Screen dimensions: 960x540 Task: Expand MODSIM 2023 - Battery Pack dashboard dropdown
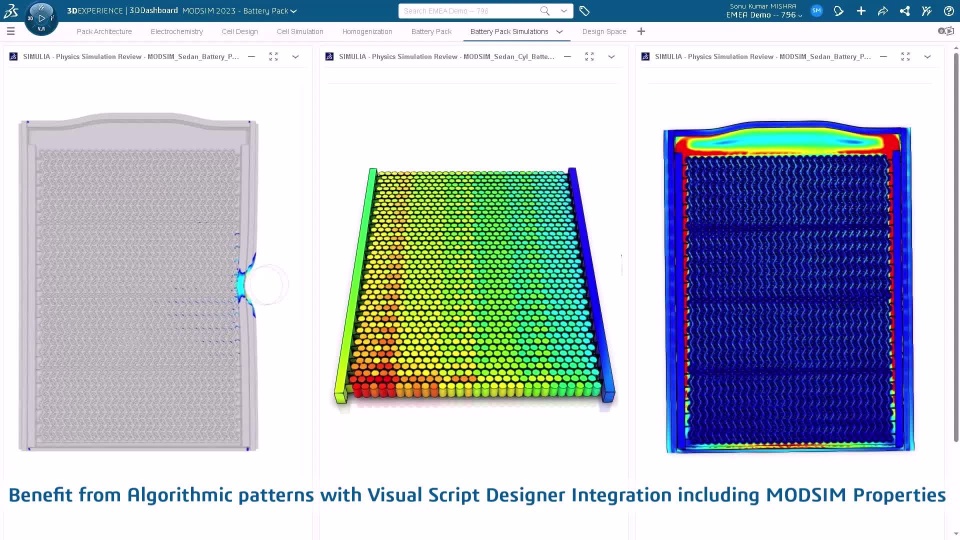[294, 11]
